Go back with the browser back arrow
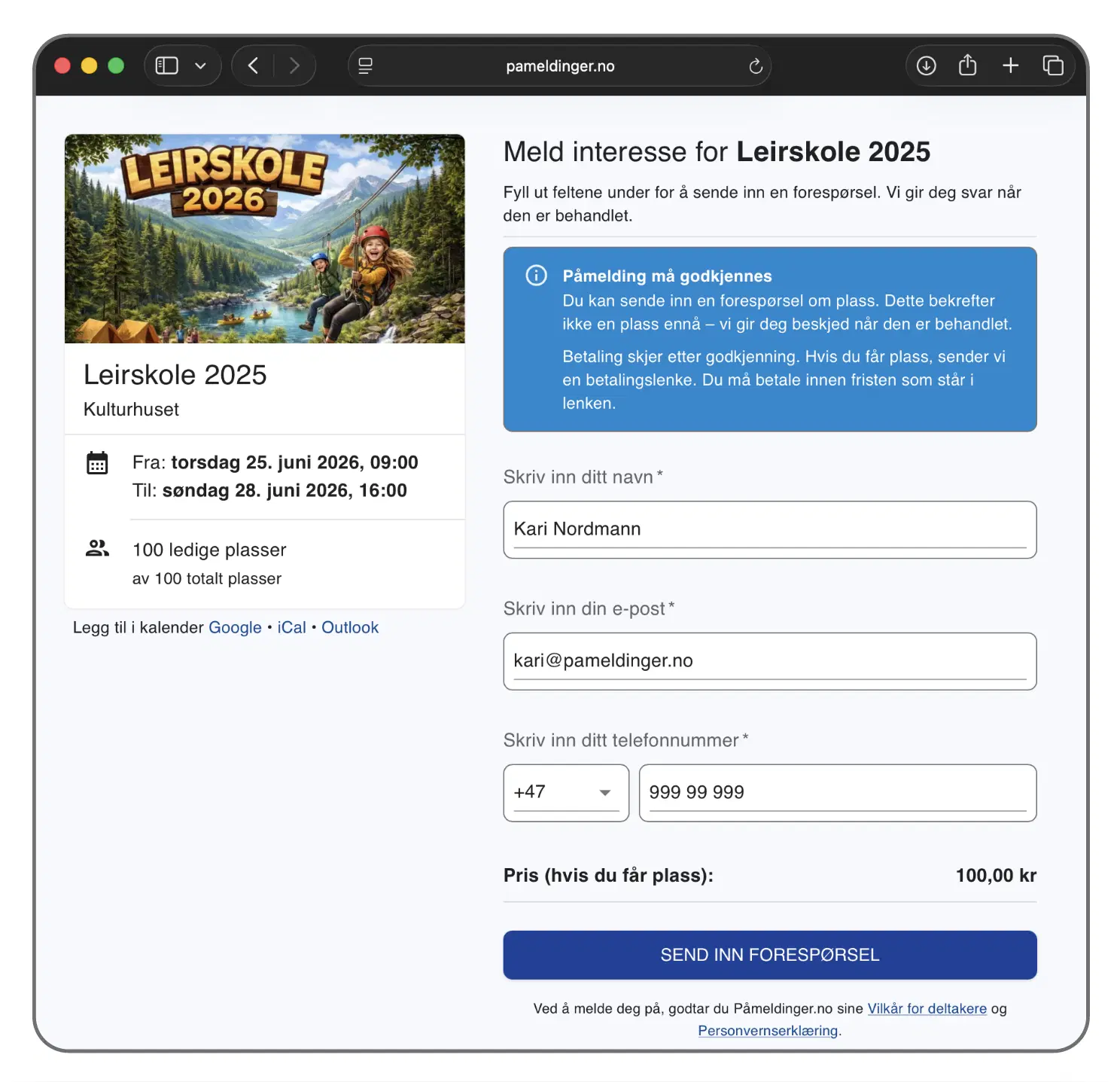 pyautogui.click(x=254, y=66)
